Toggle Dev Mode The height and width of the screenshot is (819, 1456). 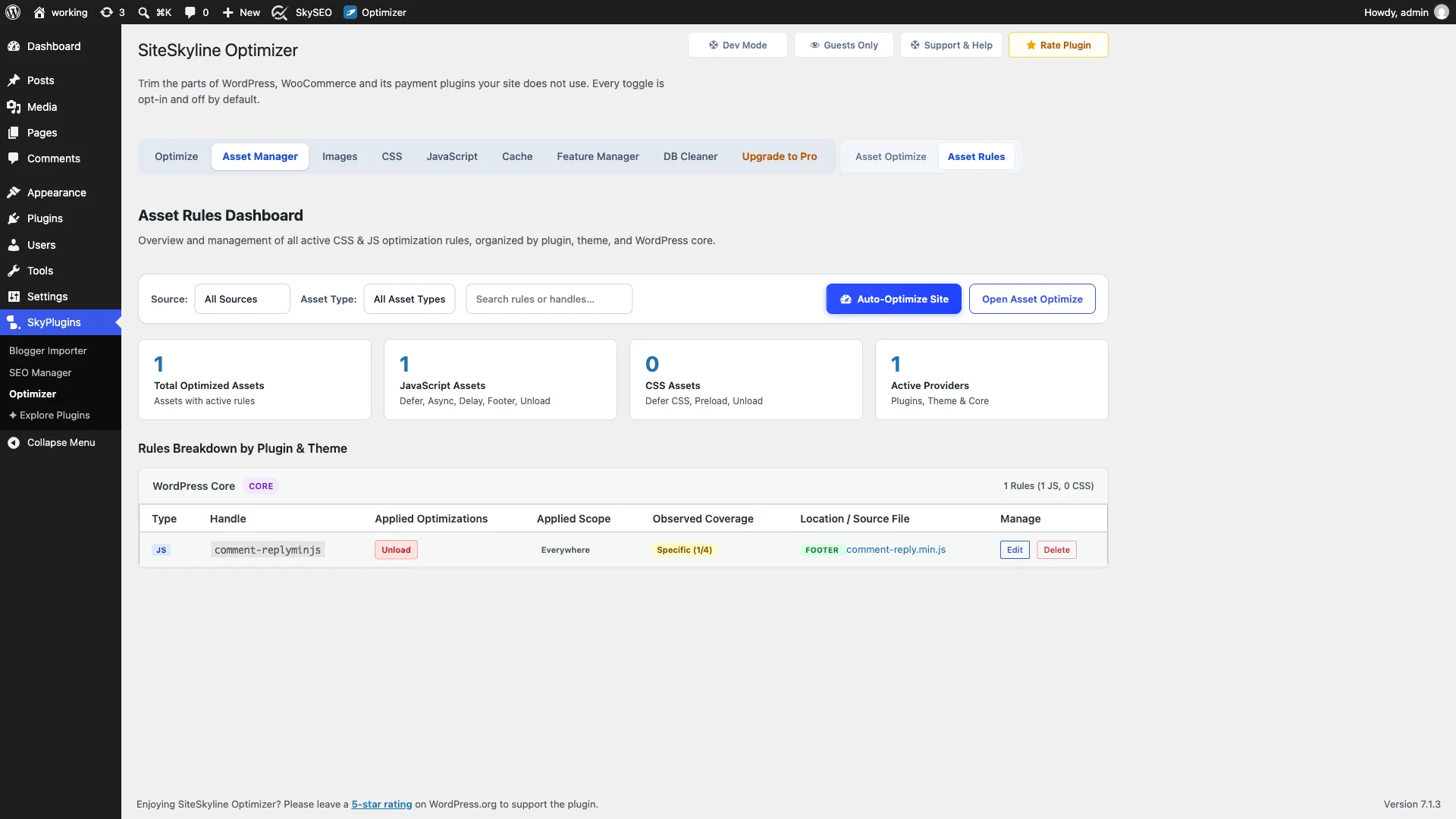point(737,45)
